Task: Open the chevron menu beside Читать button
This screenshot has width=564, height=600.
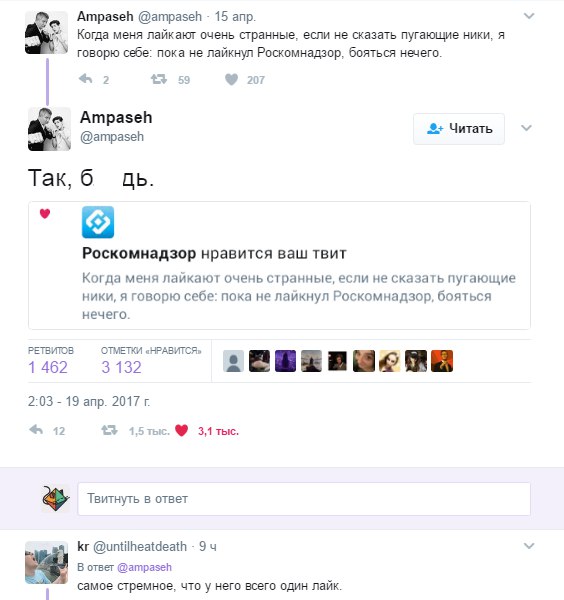Action: pos(527,128)
